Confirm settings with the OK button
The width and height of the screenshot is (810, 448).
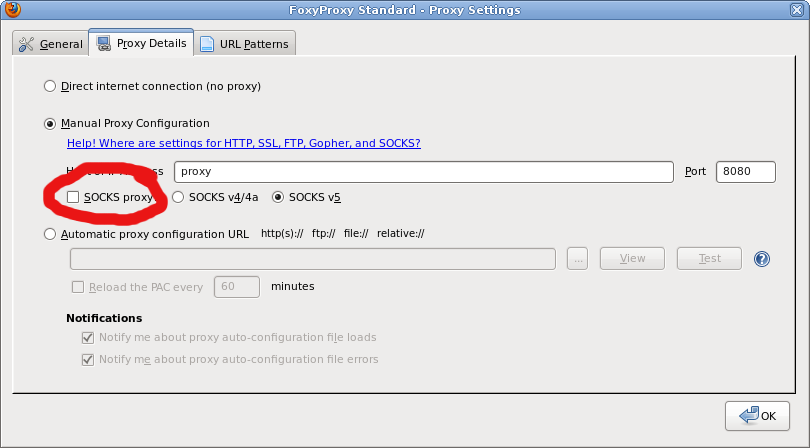click(x=757, y=416)
